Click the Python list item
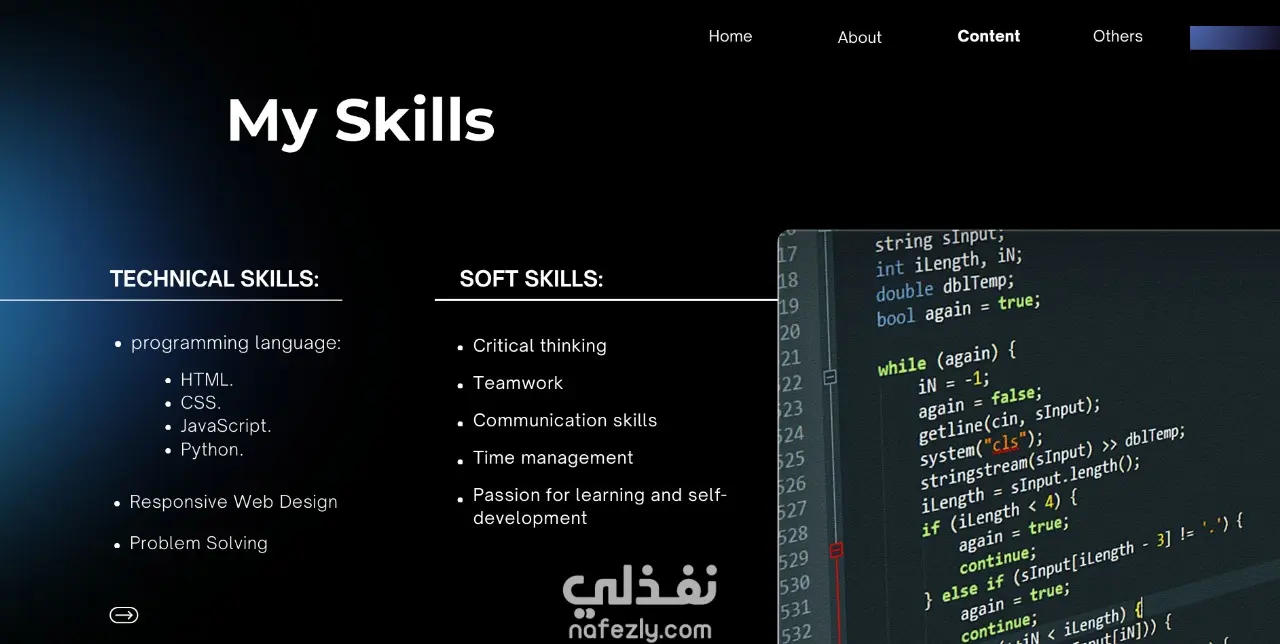 click(212, 450)
